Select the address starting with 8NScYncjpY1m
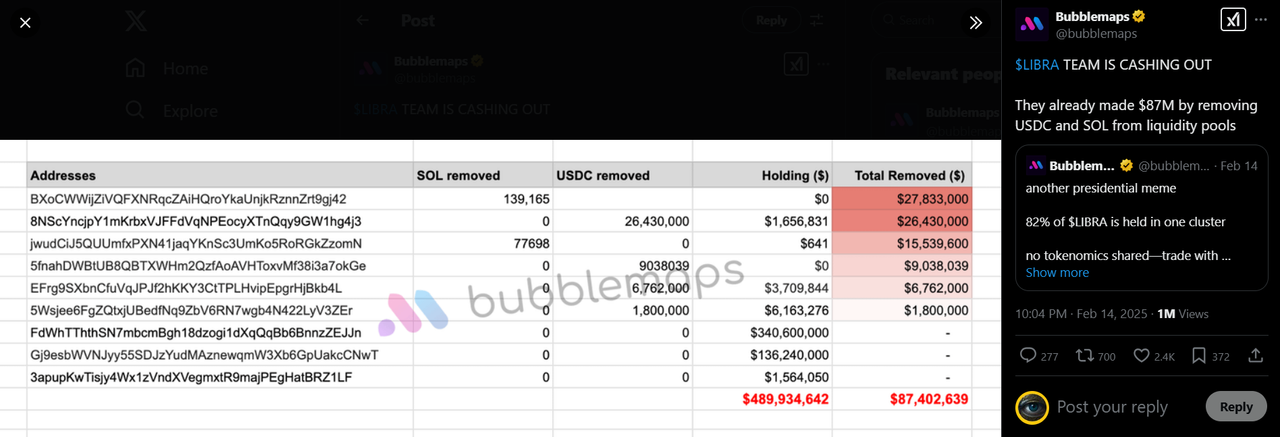The width and height of the screenshot is (1280, 437). pyautogui.click(x=196, y=221)
